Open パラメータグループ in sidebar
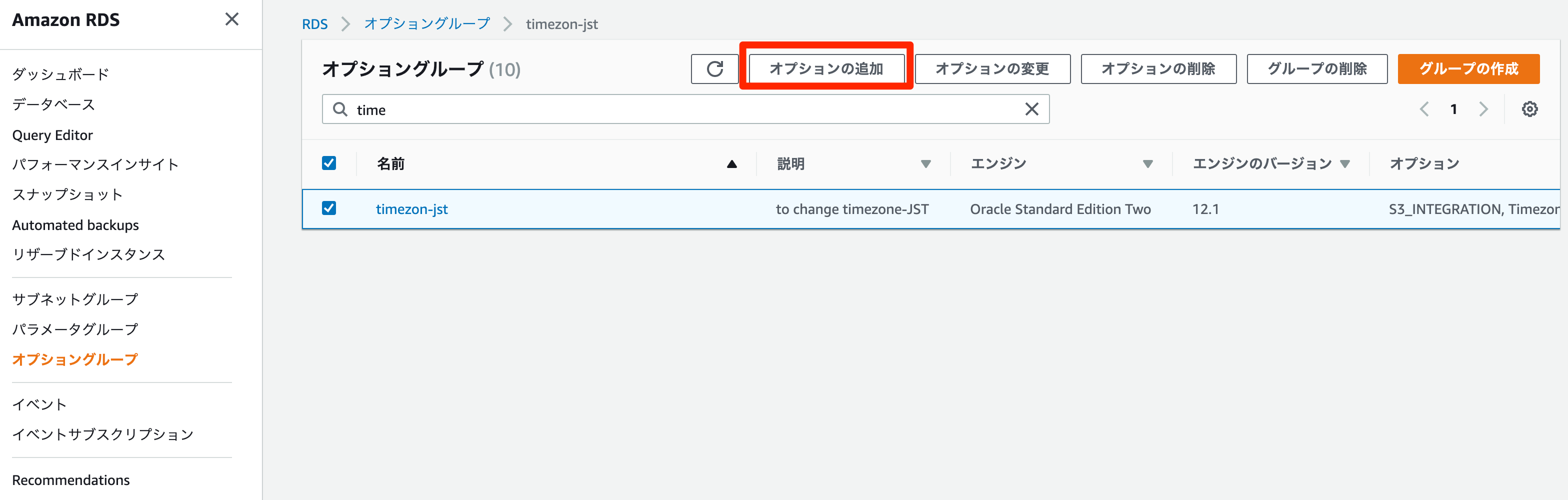This screenshot has height=500, width=1568. pyautogui.click(x=75, y=329)
